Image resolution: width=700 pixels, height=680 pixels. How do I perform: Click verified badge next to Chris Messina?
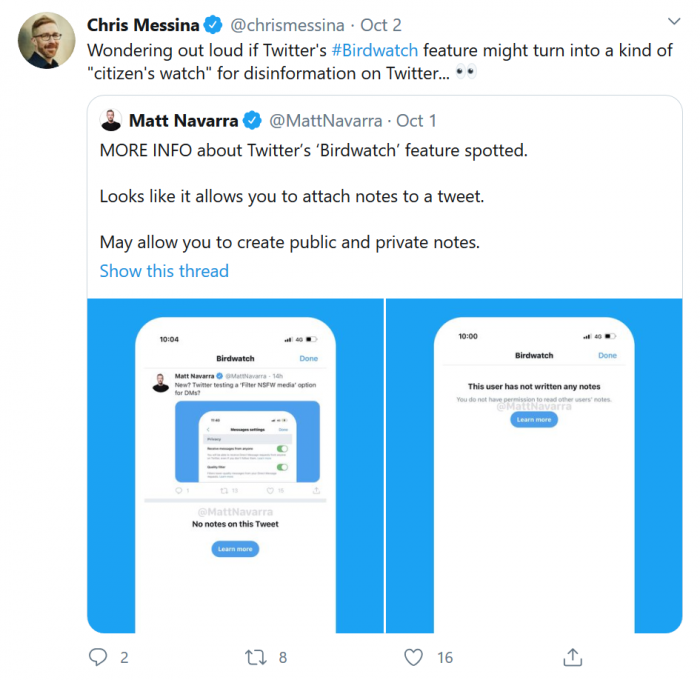212,24
